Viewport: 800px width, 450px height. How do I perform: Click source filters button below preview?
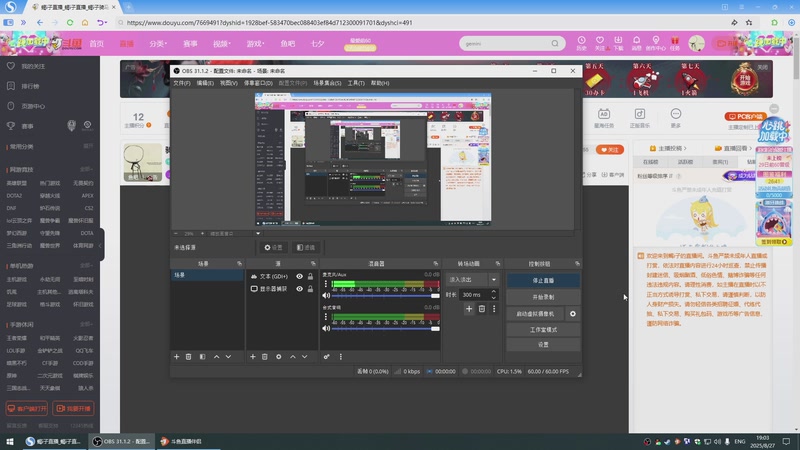pos(306,247)
